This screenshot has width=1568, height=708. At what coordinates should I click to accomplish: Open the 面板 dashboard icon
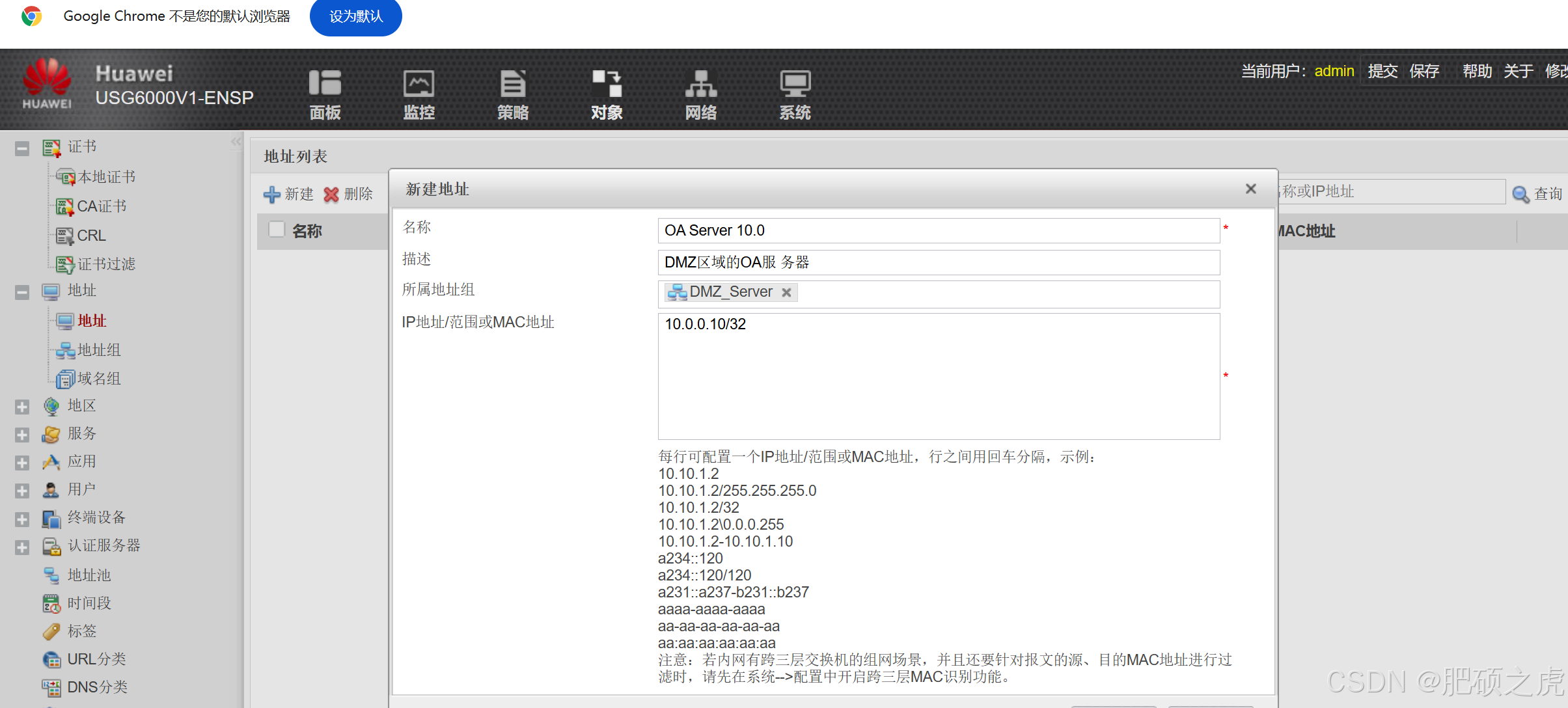click(x=325, y=83)
